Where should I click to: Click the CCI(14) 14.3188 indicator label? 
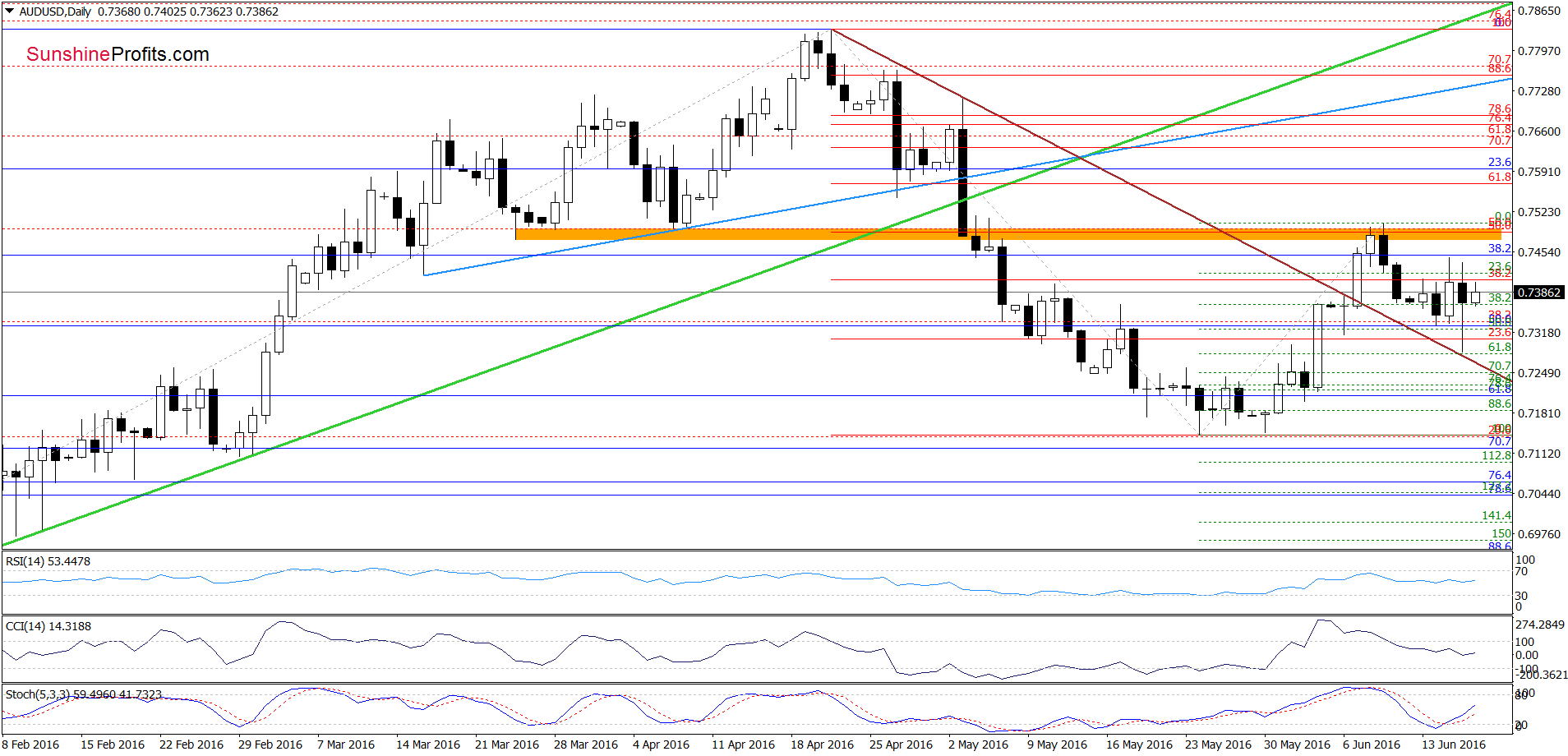coord(48,626)
